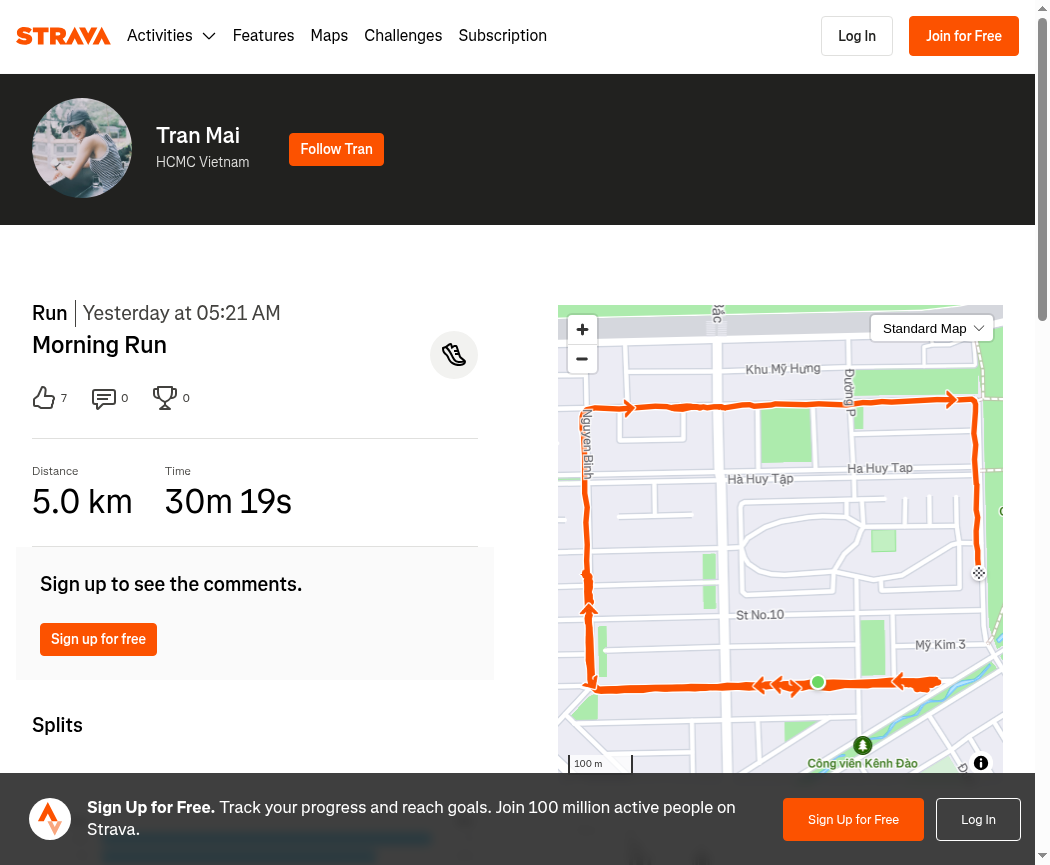Go to the Maps page
The image size is (1050, 865).
pyautogui.click(x=329, y=35)
